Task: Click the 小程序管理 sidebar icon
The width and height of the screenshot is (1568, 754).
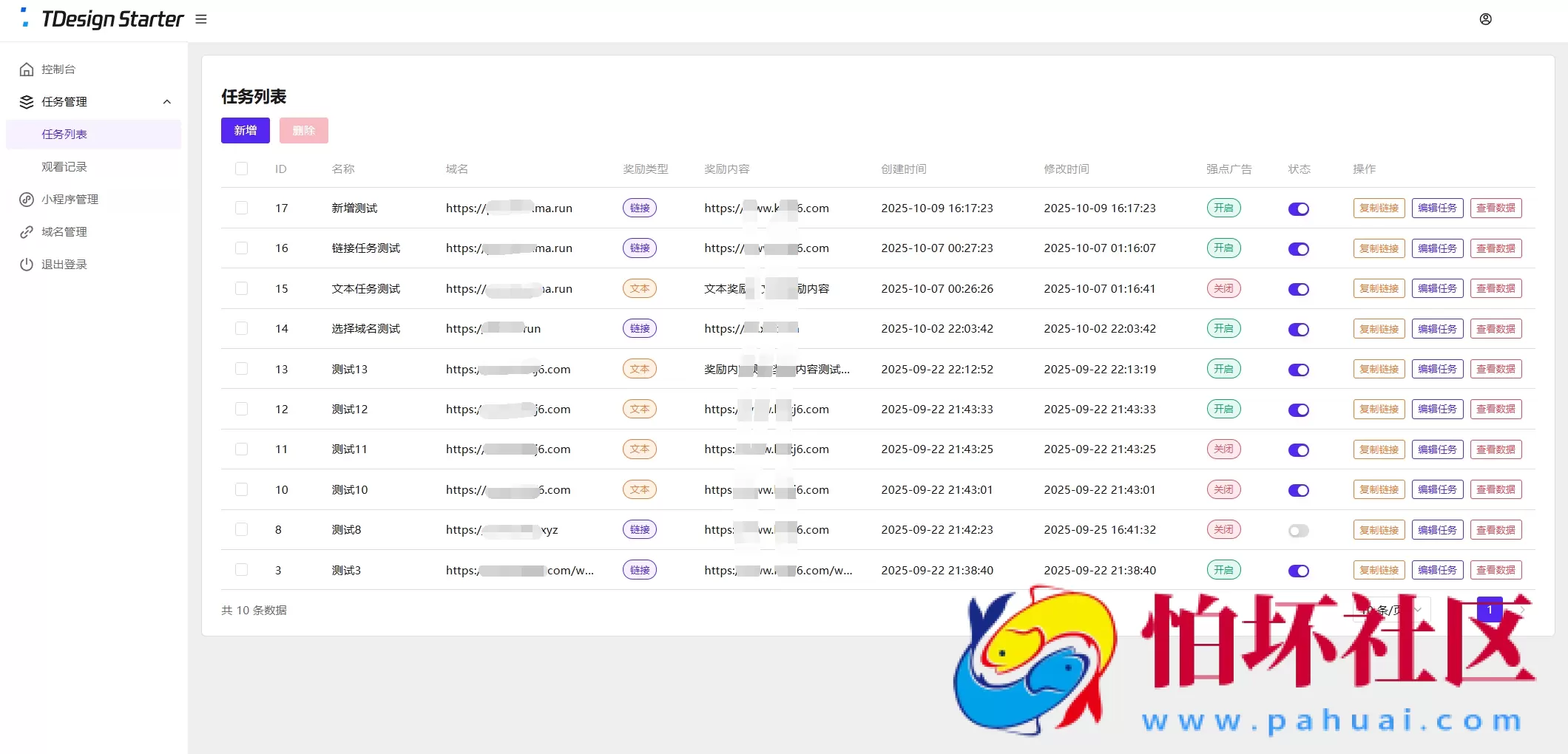Action: 27,200
